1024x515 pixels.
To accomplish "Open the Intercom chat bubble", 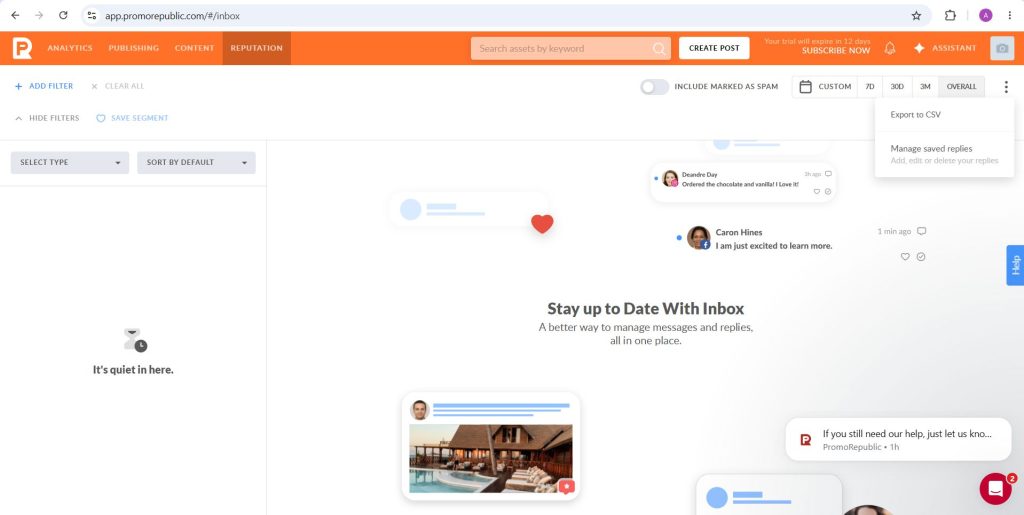I will point(996,488).
